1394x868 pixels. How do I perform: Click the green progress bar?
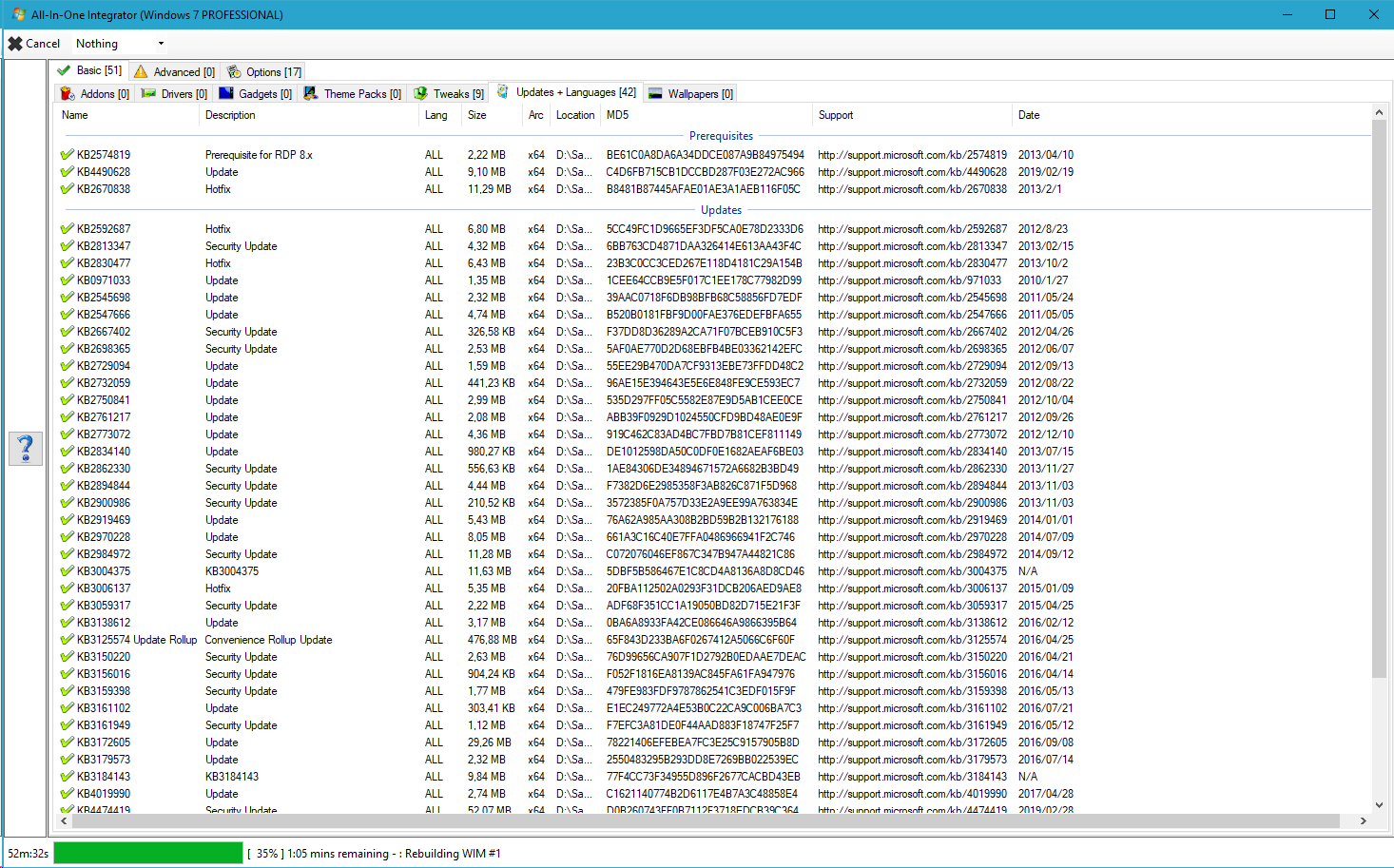tap(148, 853)
